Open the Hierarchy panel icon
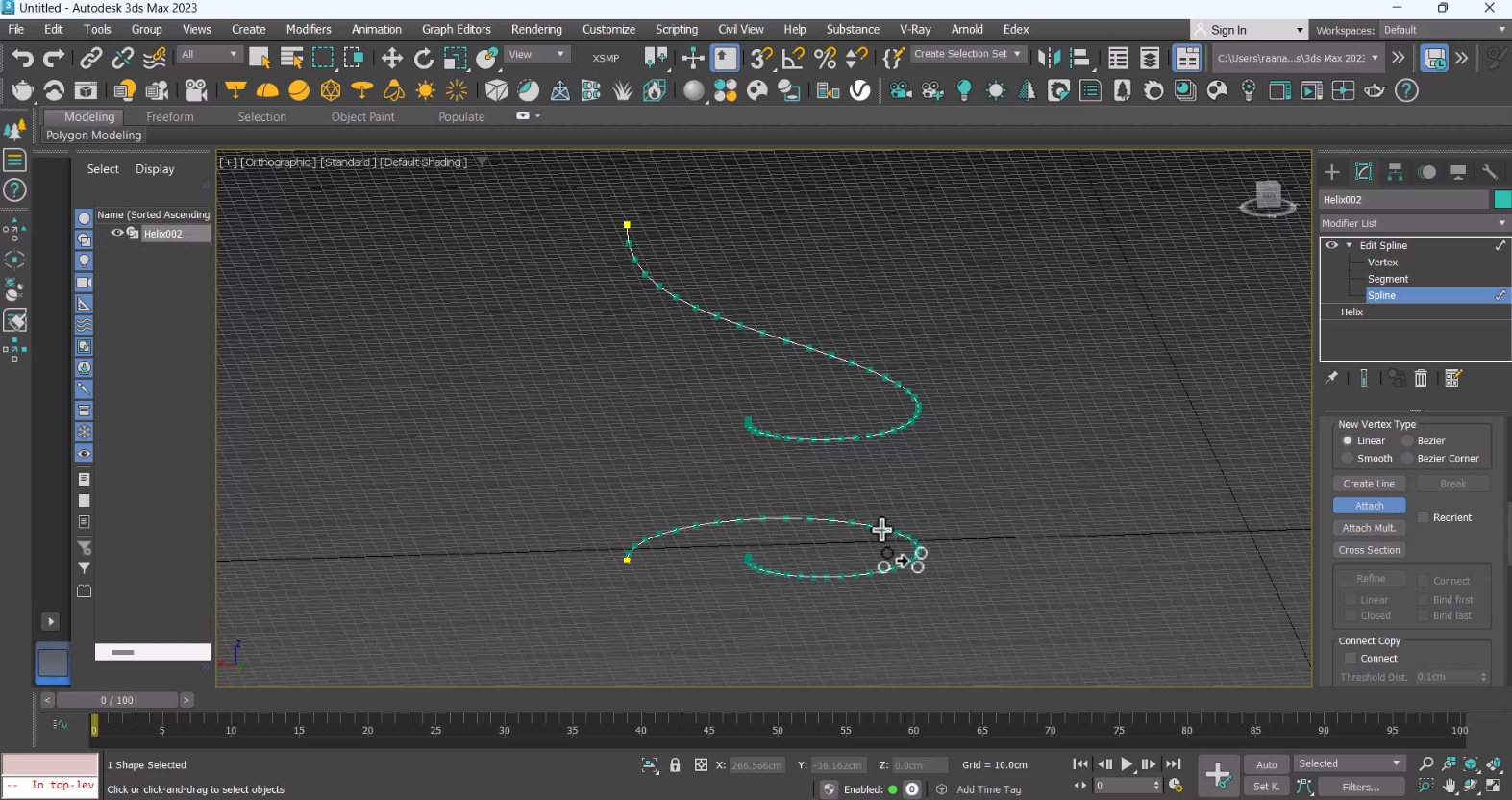 [x=1395, y=172]
